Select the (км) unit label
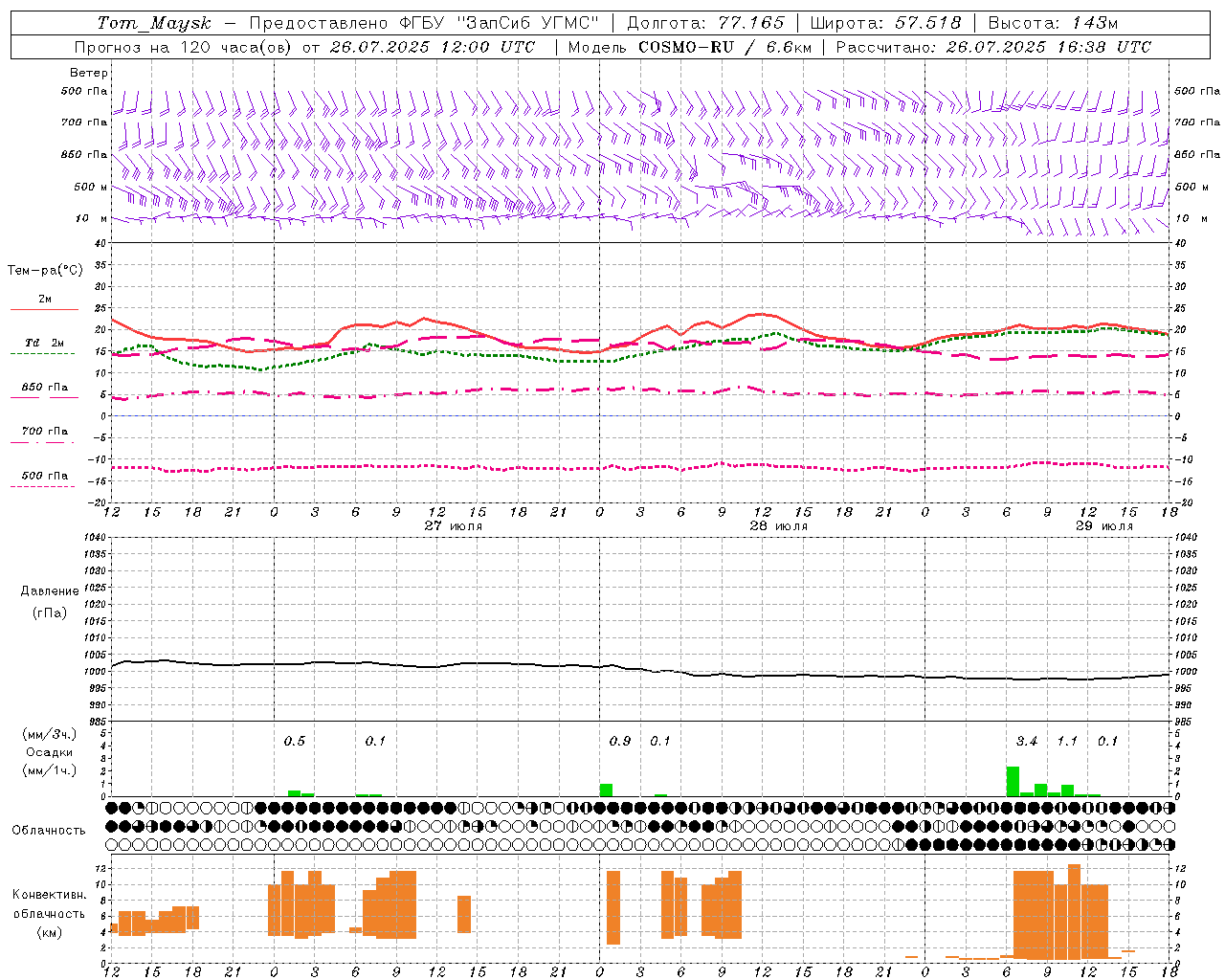This screenshot has height=980, width=1225. pos(50,932)
